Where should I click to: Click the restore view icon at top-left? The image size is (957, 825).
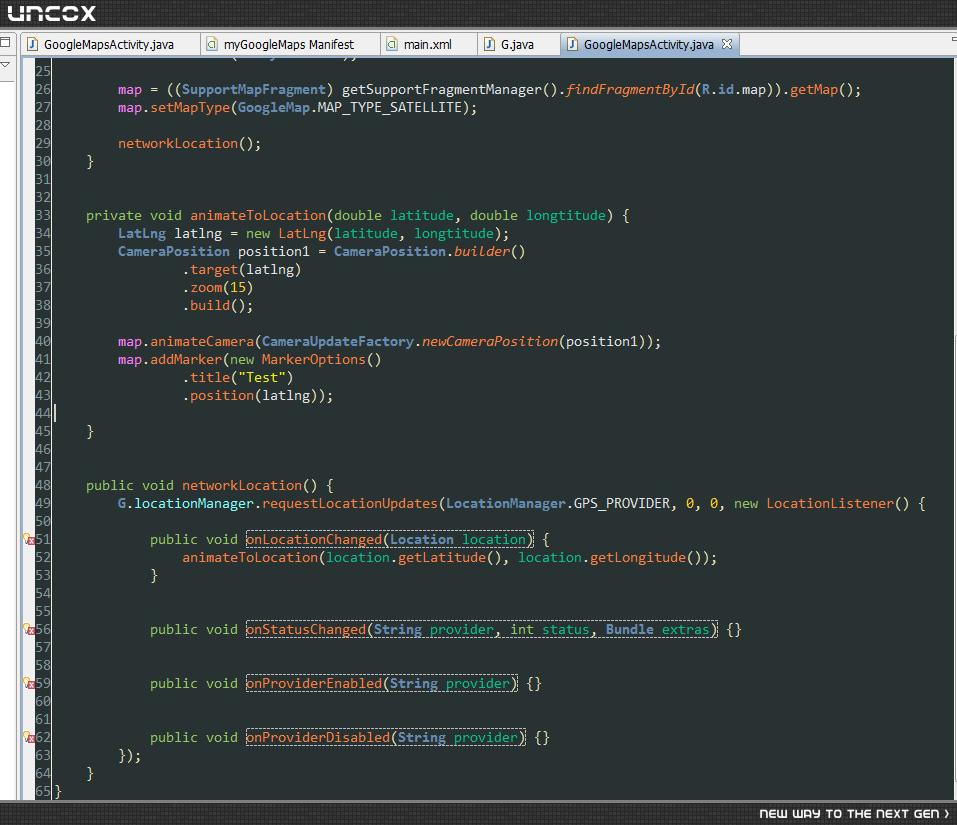pyautogui.click(x=5, y=42)
